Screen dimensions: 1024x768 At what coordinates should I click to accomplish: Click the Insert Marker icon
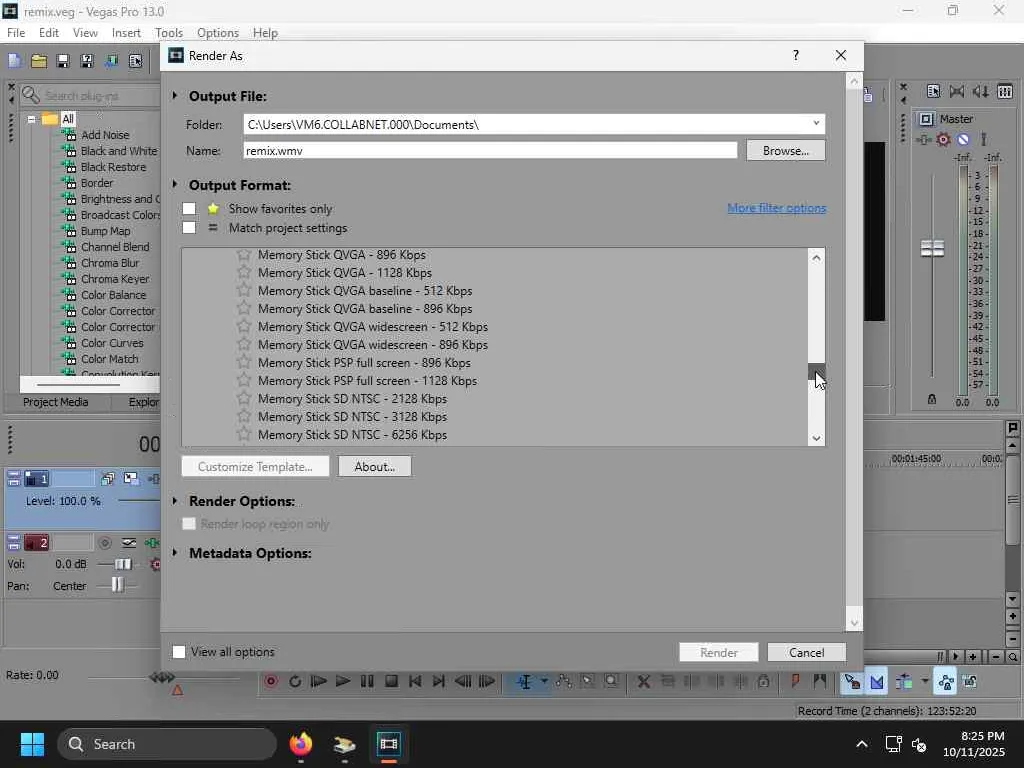click(x=795, y=682)
